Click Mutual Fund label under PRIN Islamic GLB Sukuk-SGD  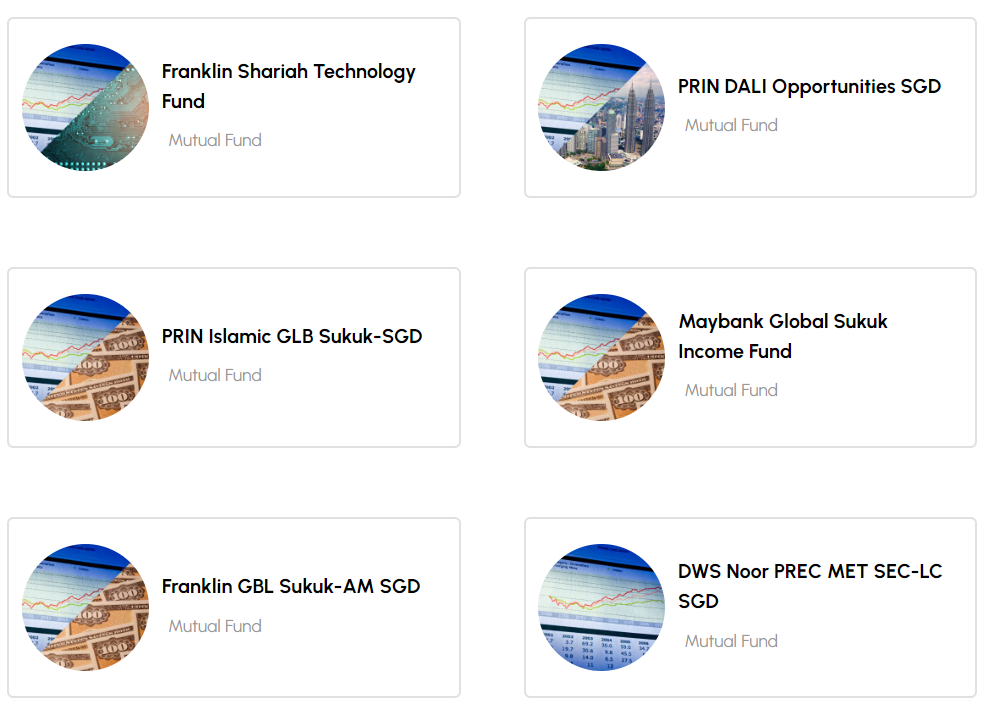[215, 375]
